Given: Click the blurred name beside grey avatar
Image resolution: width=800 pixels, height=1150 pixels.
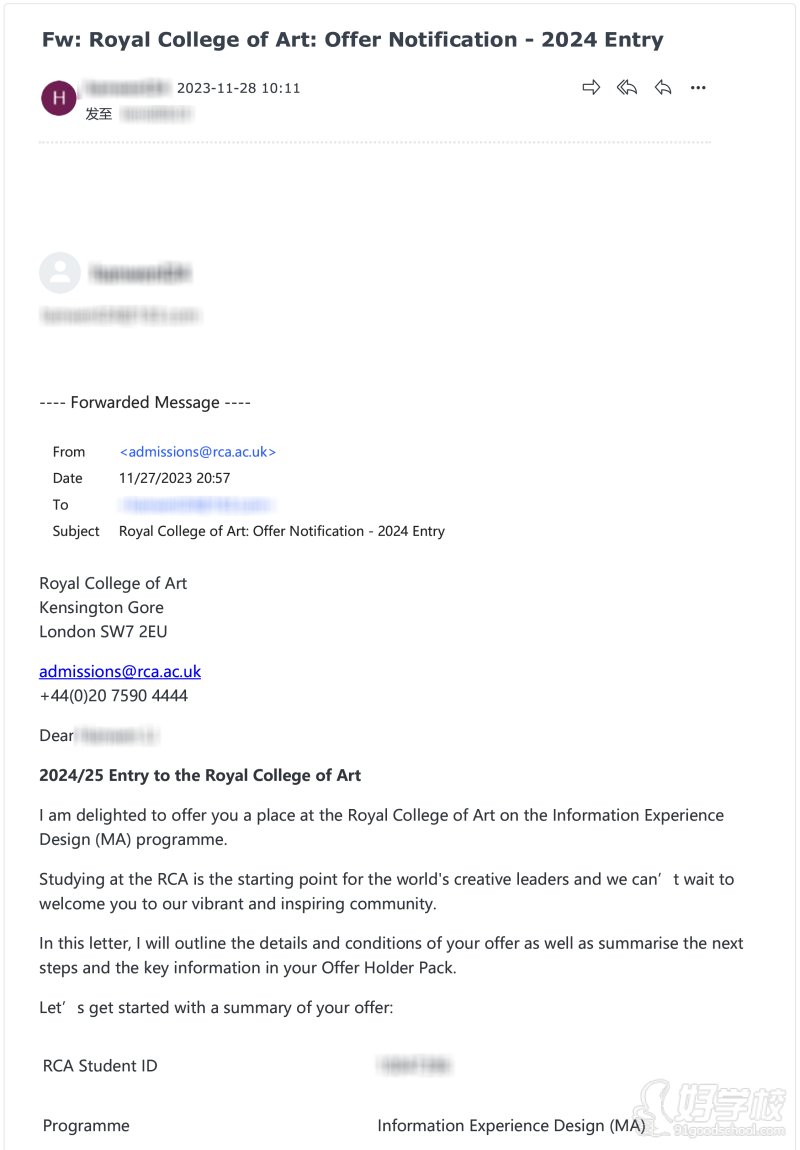Looking at the screenshot, I should tap(140, 273).
